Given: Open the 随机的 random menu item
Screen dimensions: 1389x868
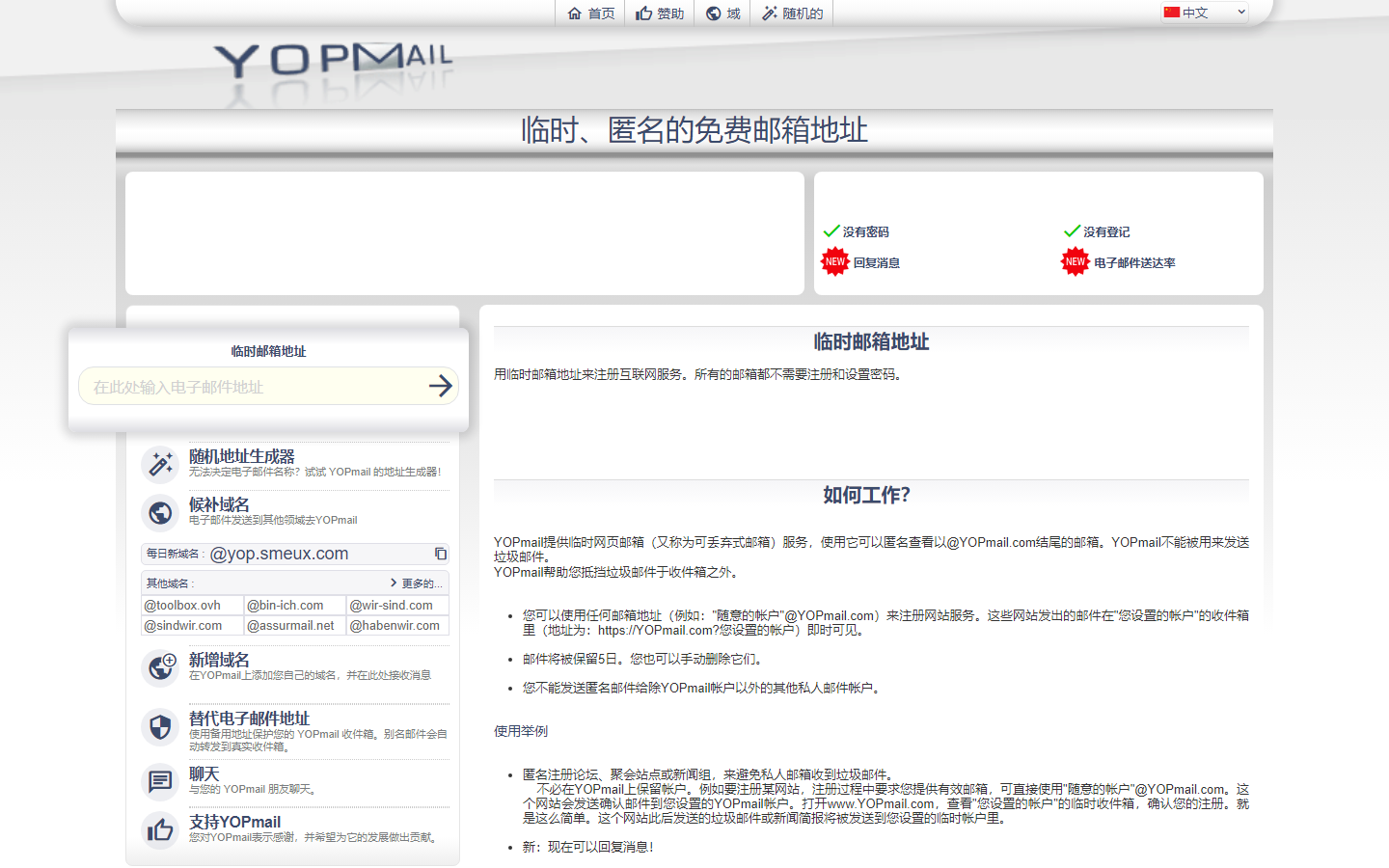Looking at the screenshot, I should tap(792, 14).
